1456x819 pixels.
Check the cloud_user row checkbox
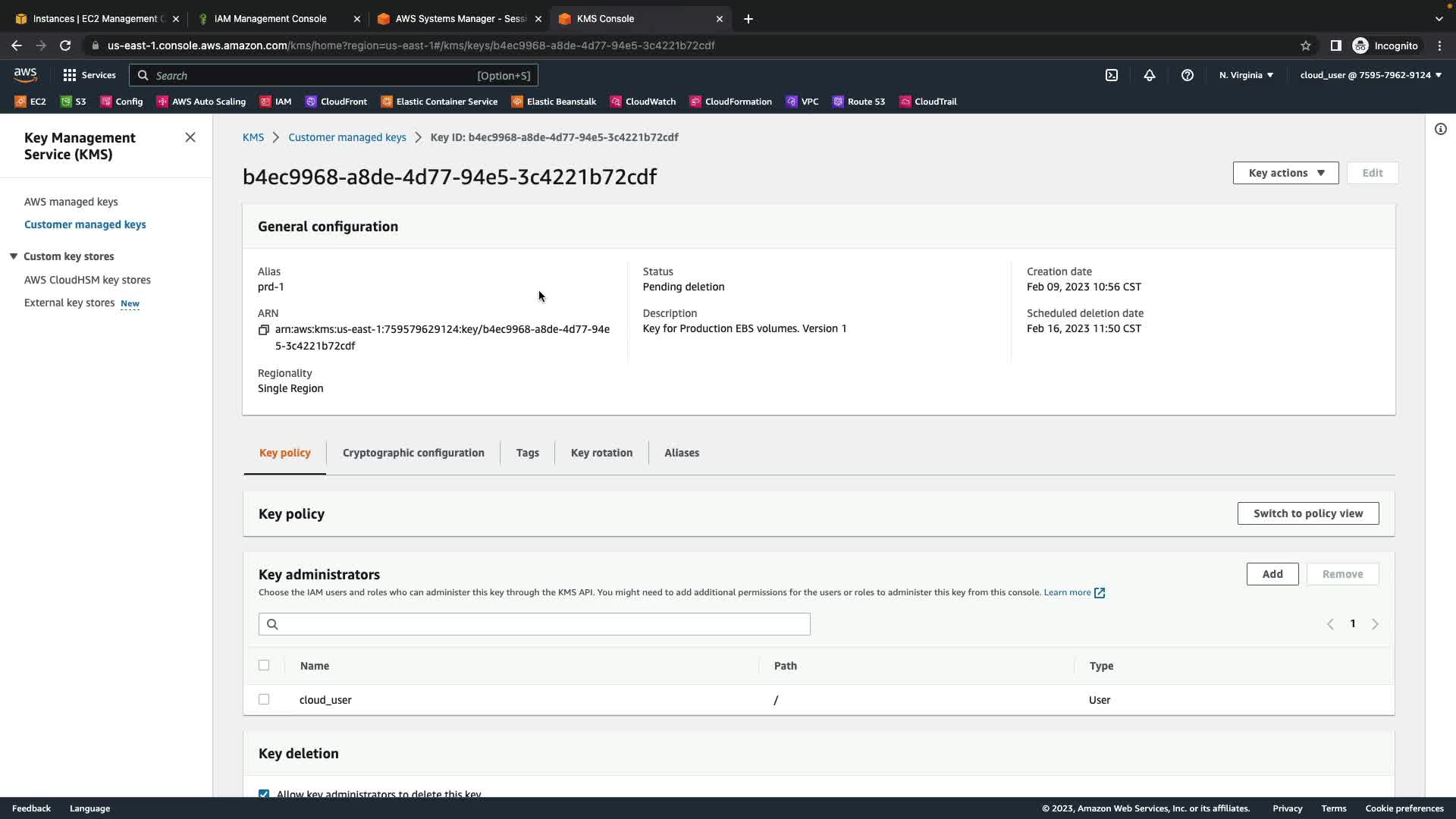[264, 699]
